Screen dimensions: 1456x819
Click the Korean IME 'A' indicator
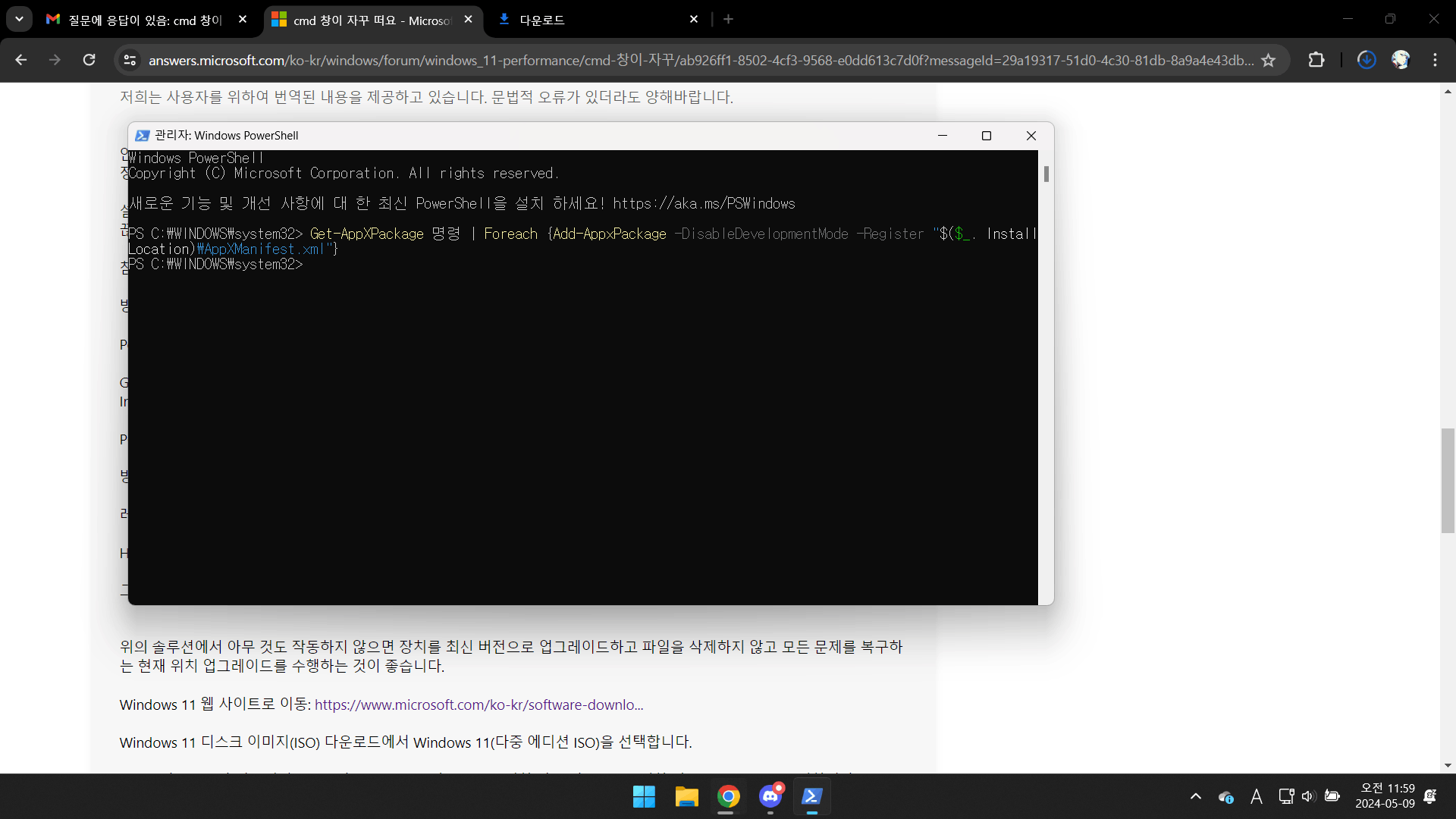coord(1257,797)
